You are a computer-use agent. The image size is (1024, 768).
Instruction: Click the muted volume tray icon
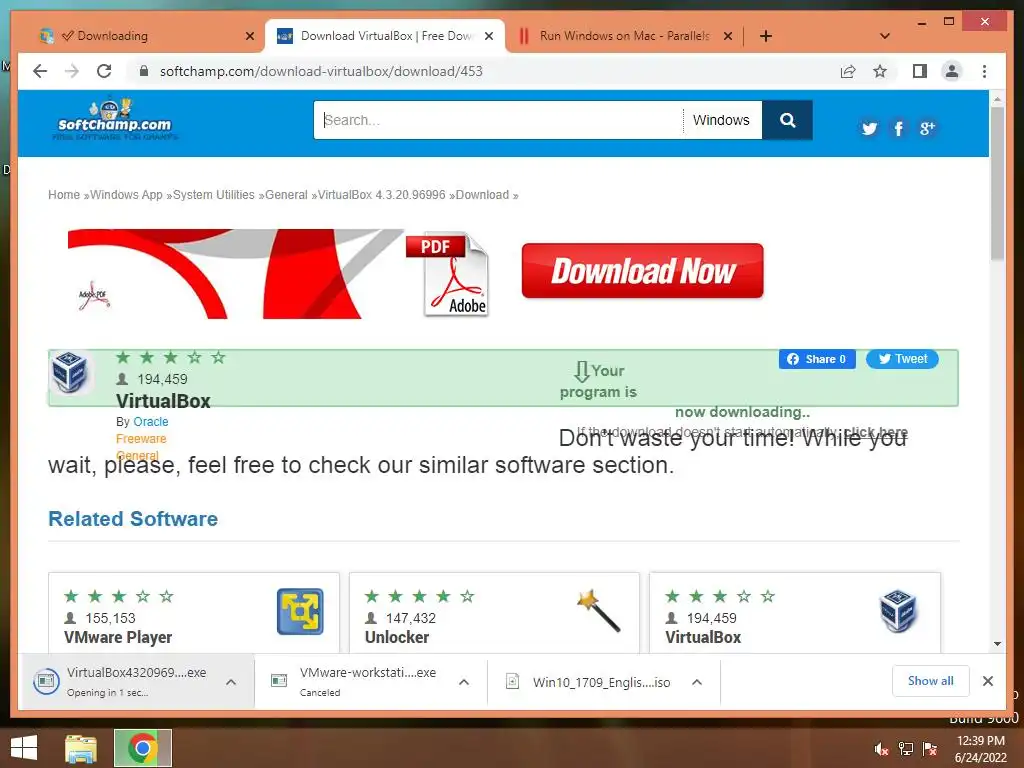[882, 749]
